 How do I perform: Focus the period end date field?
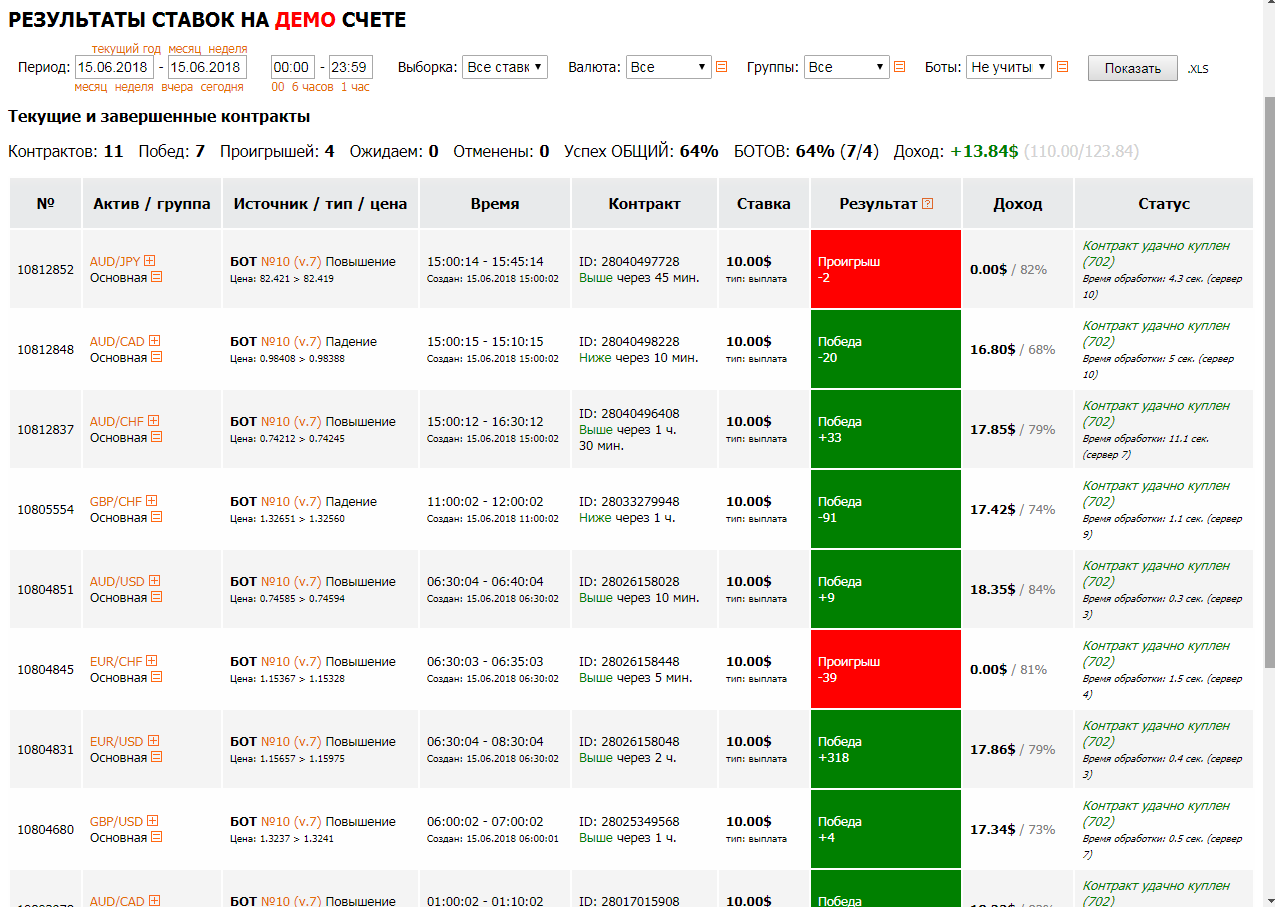208,67
